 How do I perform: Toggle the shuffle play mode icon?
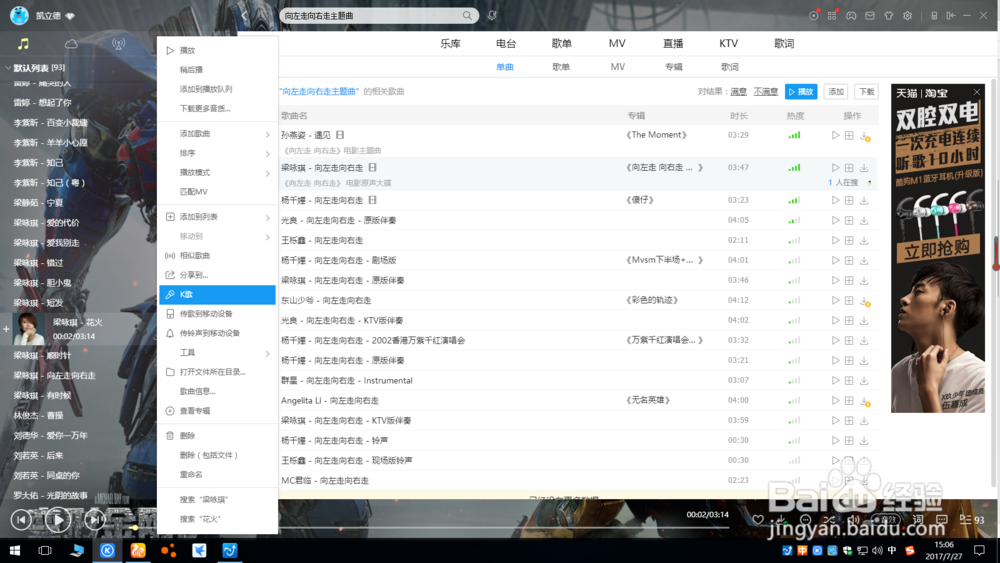pyautogui.click(x=829, y=520)
